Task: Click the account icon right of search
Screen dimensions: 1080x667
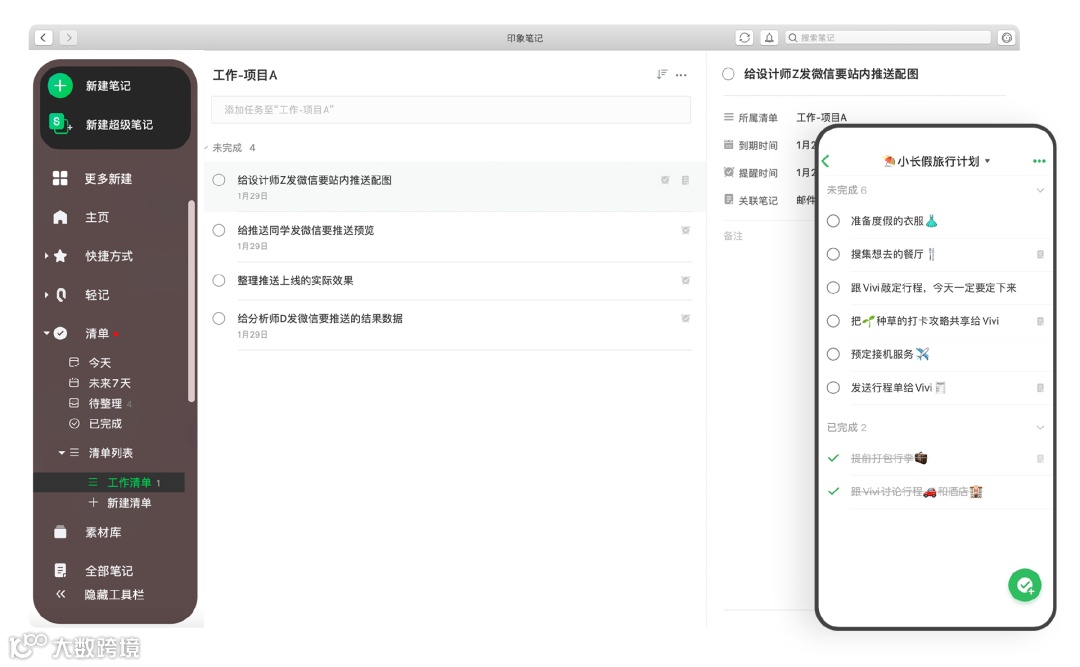Action: (1006, 37)
